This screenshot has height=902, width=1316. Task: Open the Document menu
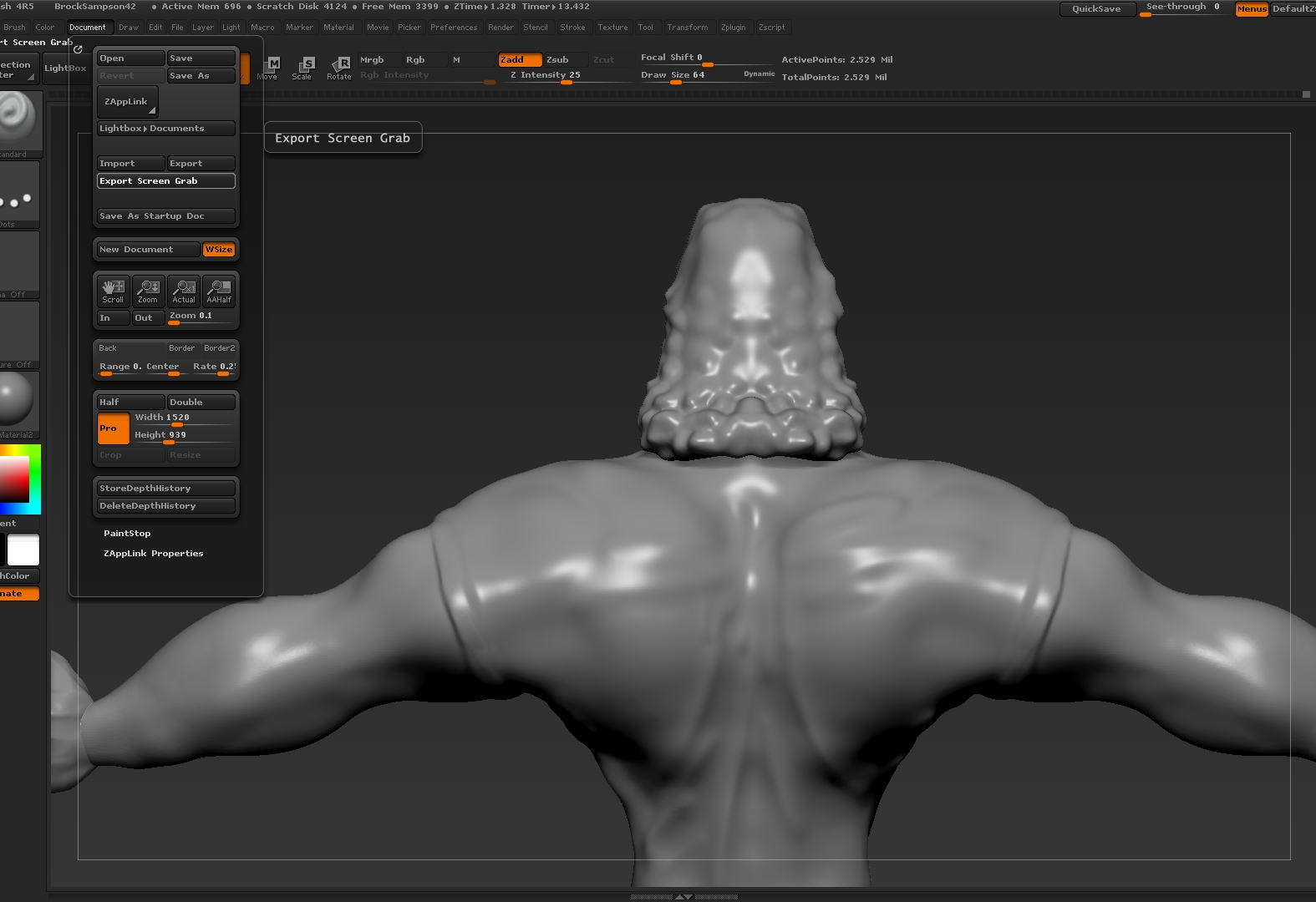point(88,28)
